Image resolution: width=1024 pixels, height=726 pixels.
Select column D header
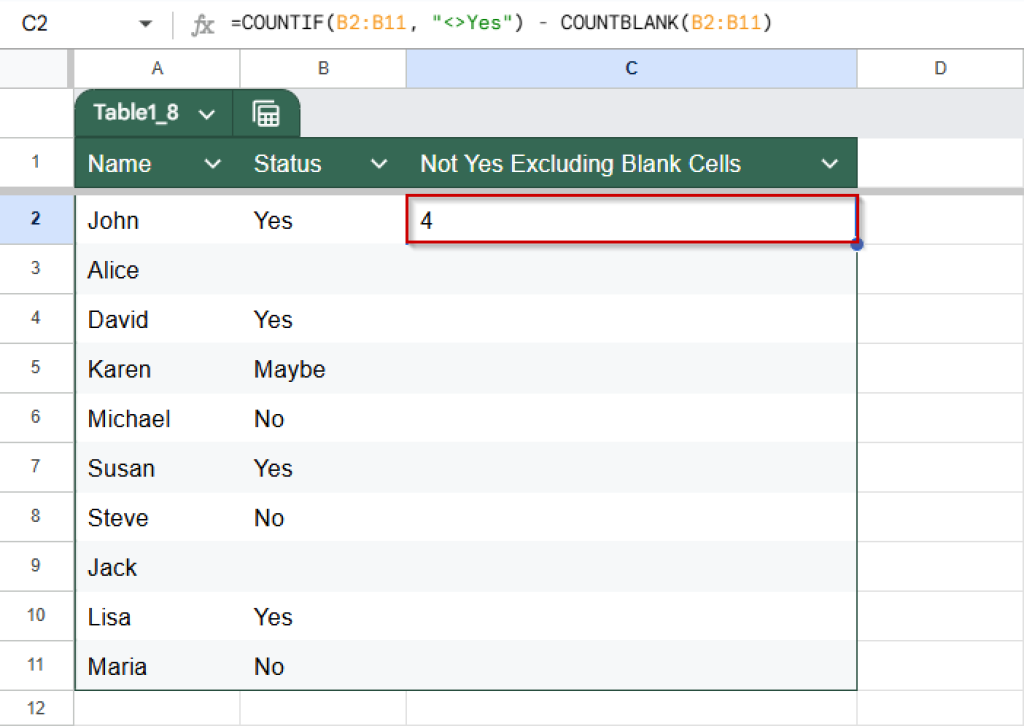[x=940, y=68]
